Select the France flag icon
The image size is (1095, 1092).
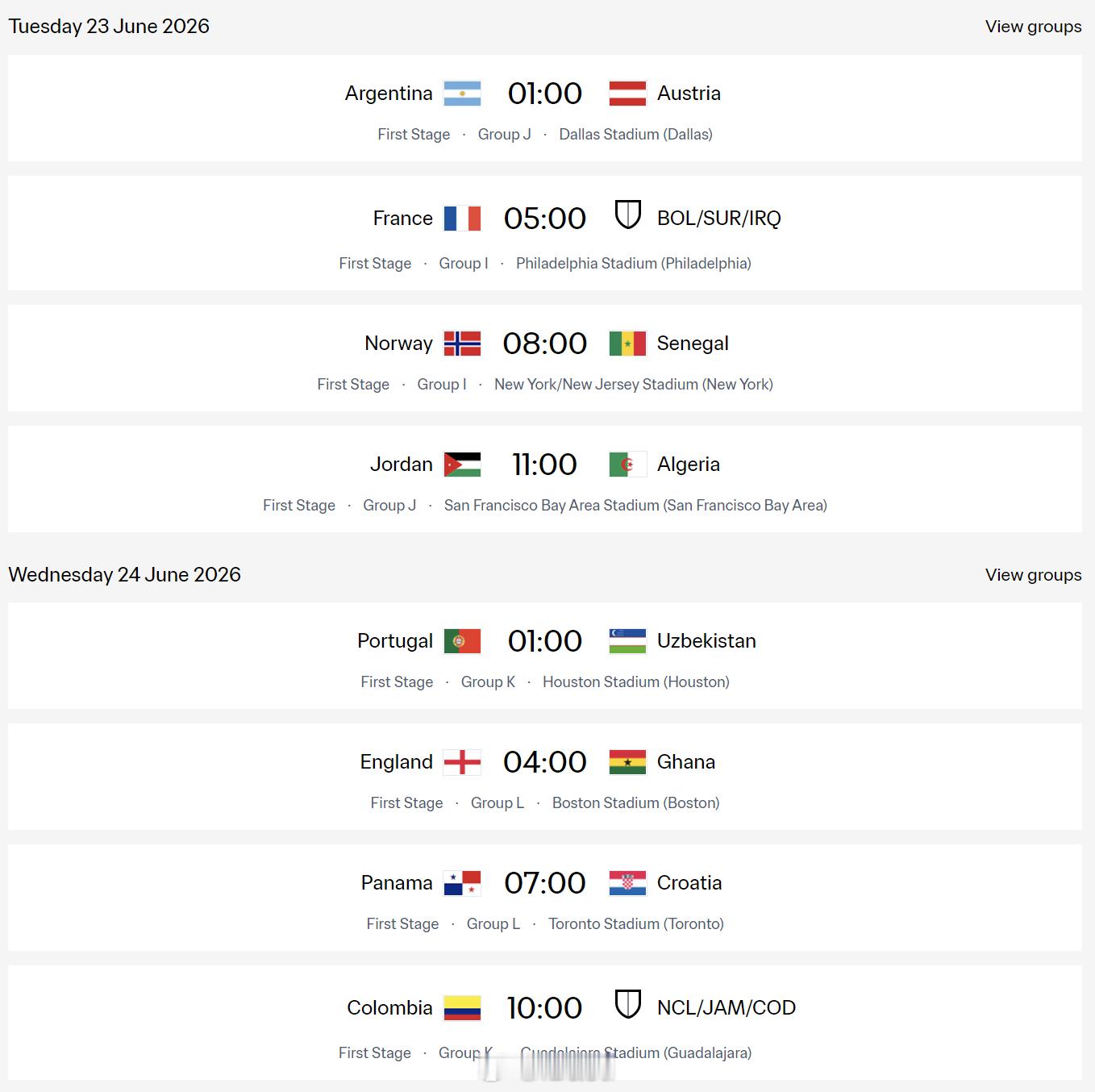[x=462, y=219]
